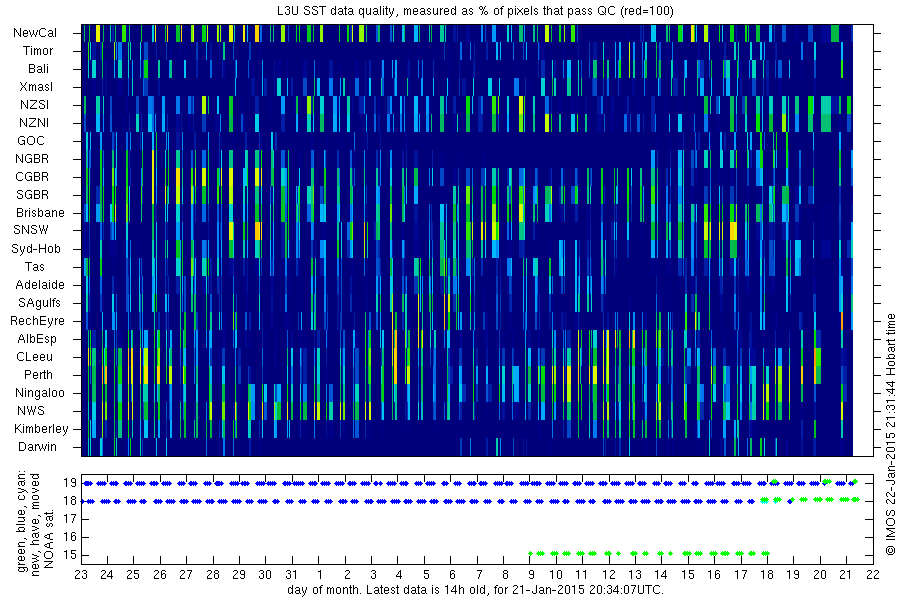Click the SNSW row label

[x=31, y=230]
